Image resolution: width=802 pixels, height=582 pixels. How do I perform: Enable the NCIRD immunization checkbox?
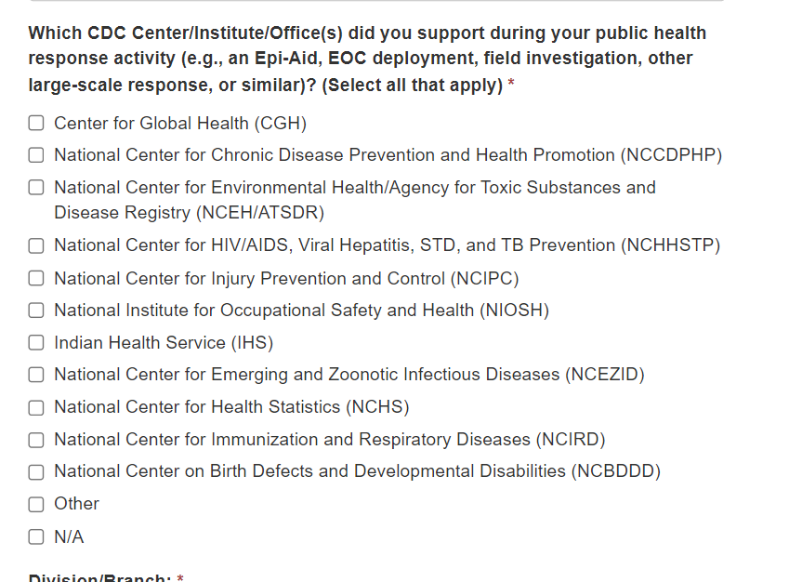[x=36, y=440]
